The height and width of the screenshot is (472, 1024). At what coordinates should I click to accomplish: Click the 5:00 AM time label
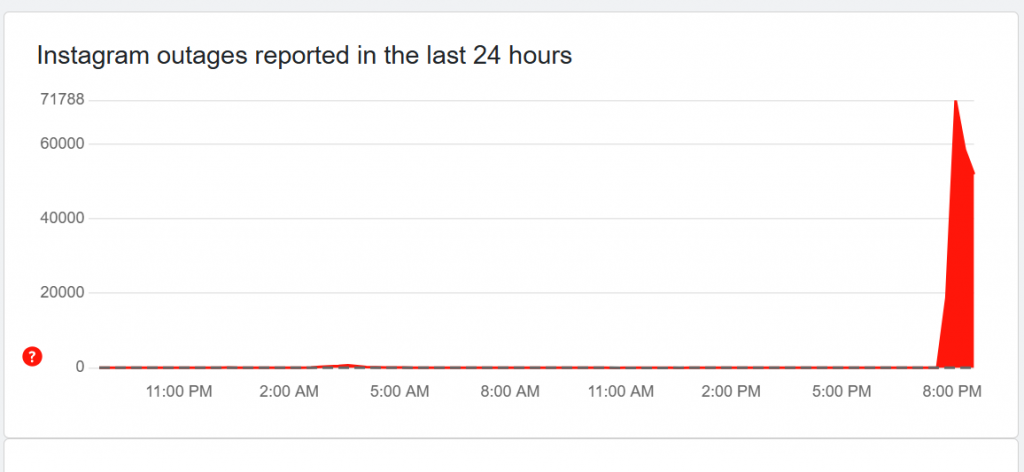click(400, 393)
